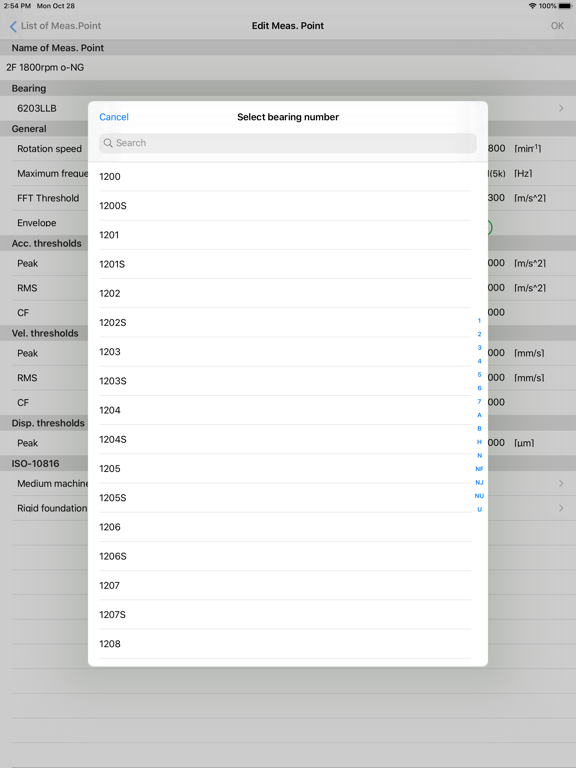
Task: Jump to index section 1
Action: 480,321
